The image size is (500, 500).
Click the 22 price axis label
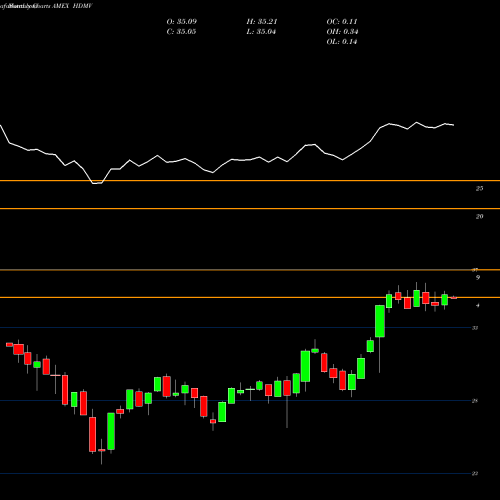pyautogui.click(x=475, y=474)
